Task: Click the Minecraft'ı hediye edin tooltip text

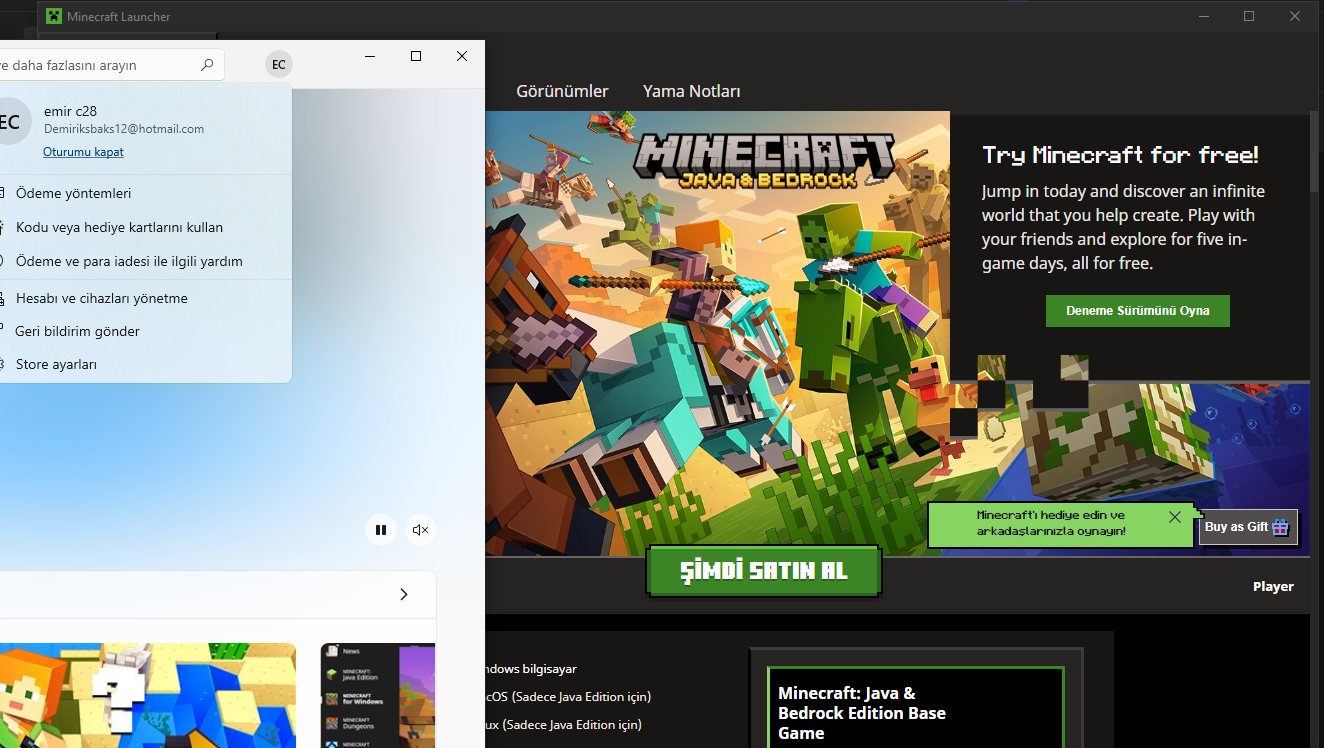Action: (x=1051, y=523)
